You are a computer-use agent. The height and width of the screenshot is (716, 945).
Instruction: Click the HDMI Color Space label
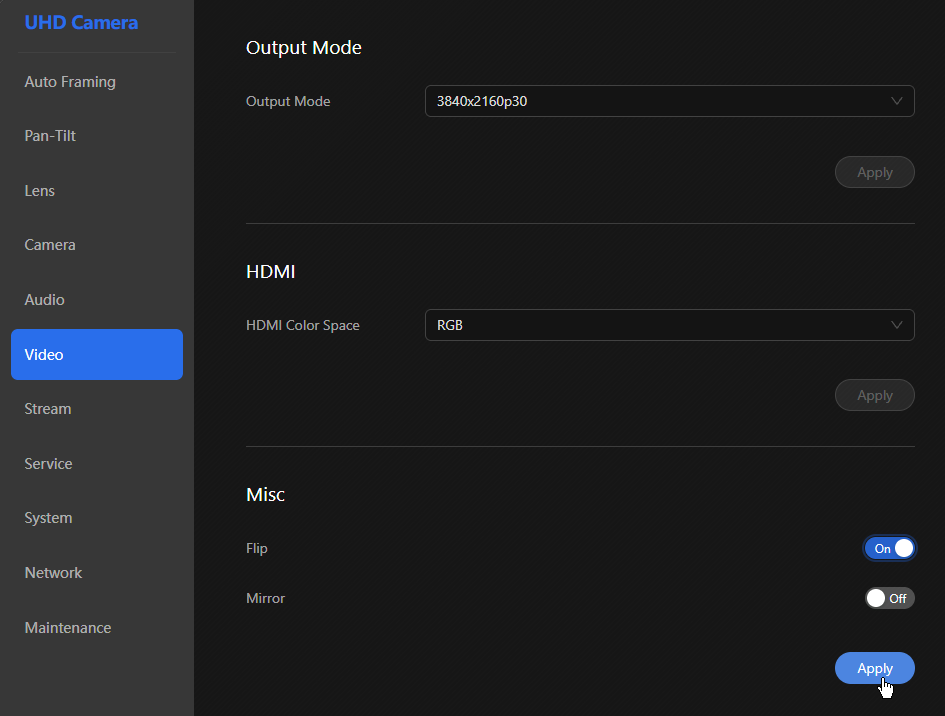[303, 325]
